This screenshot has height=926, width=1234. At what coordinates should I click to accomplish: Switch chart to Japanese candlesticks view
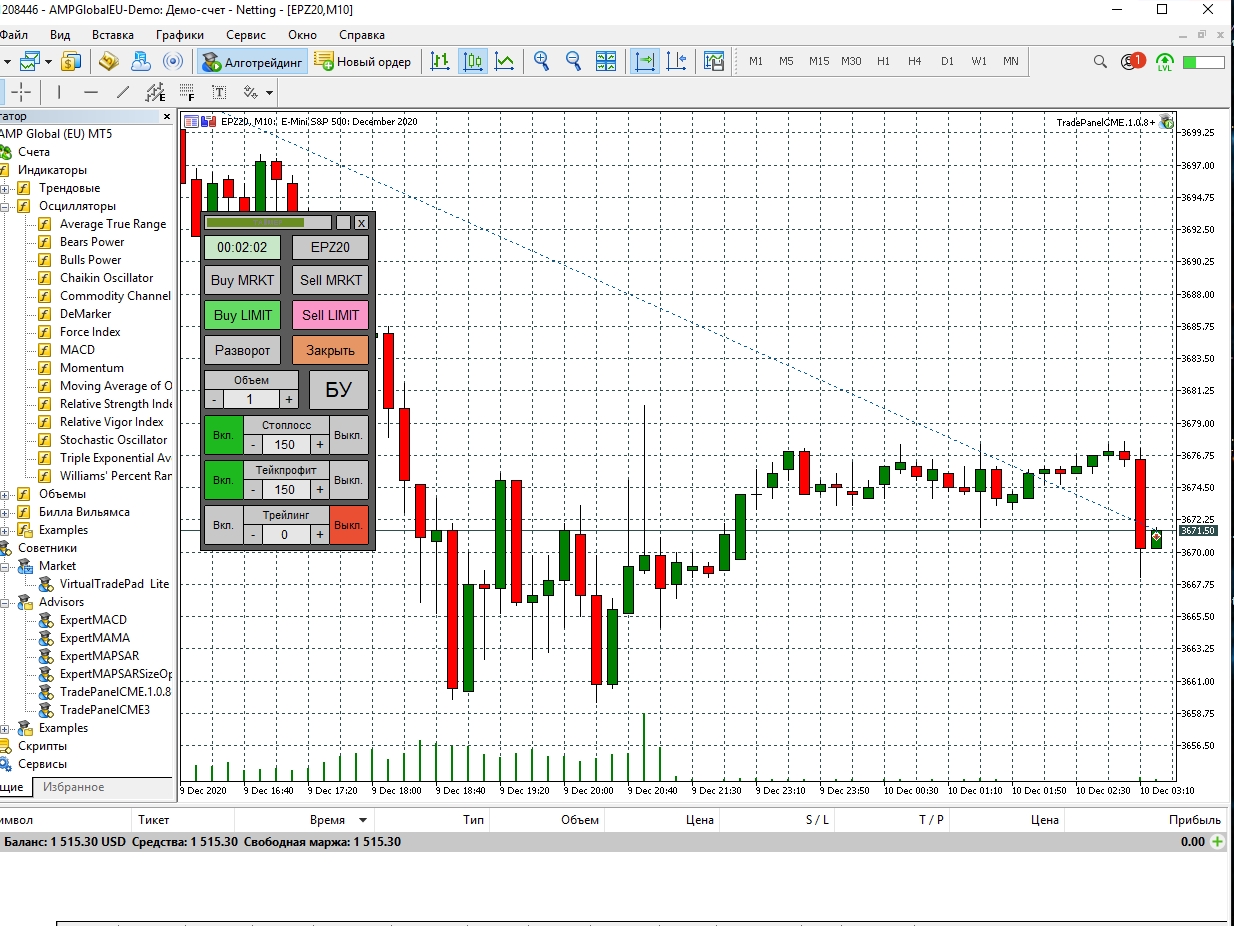473,61
